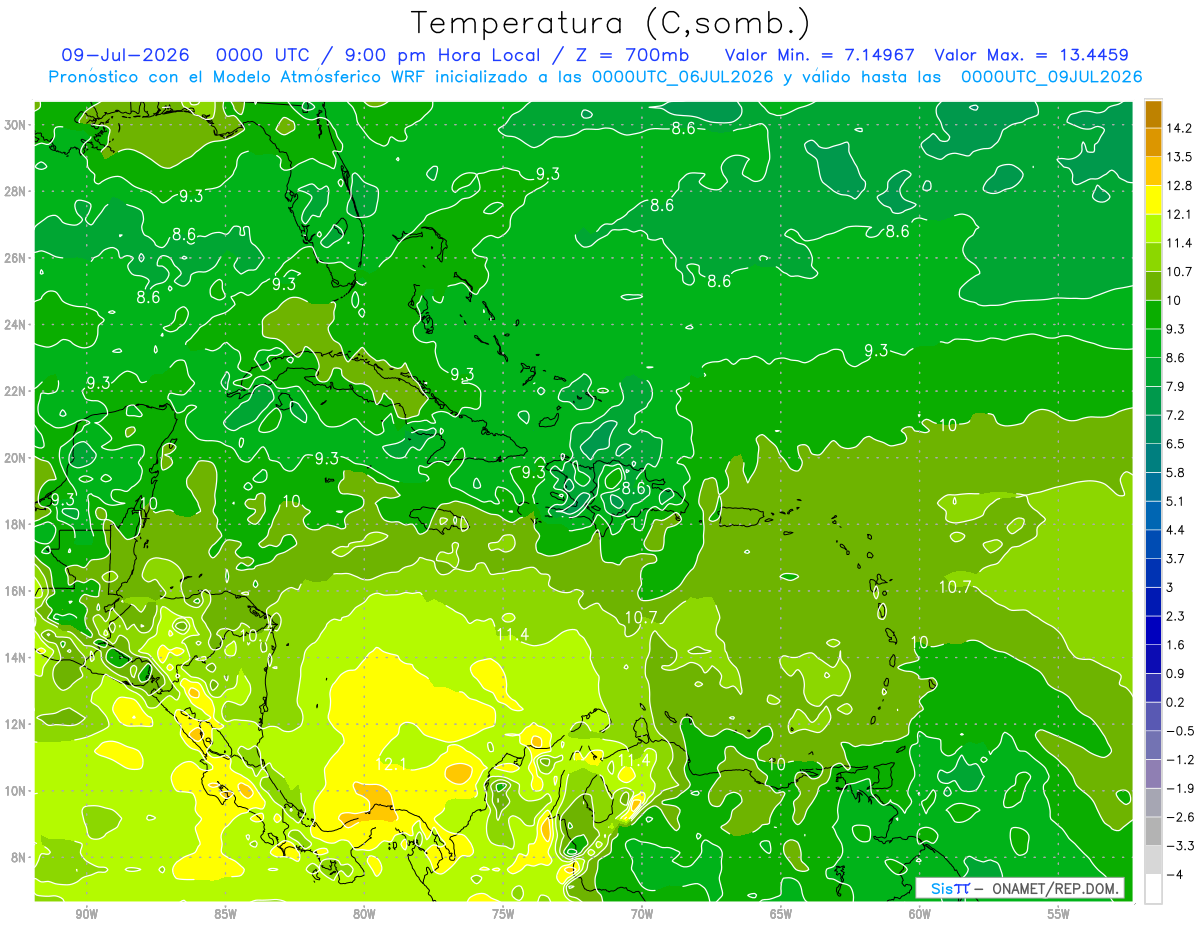Click the '24N' latitude axis label
1200x927 pixels.
tap(17, 325)
